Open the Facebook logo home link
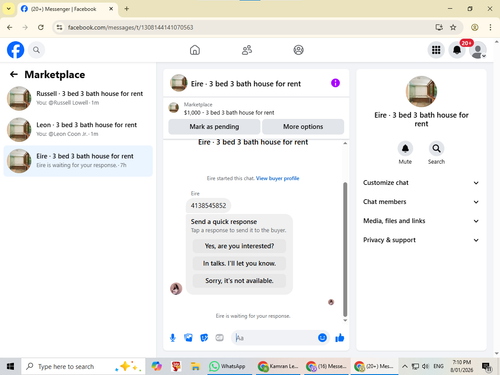The width and height of the screenshot is (500, 375). point(15,50)
